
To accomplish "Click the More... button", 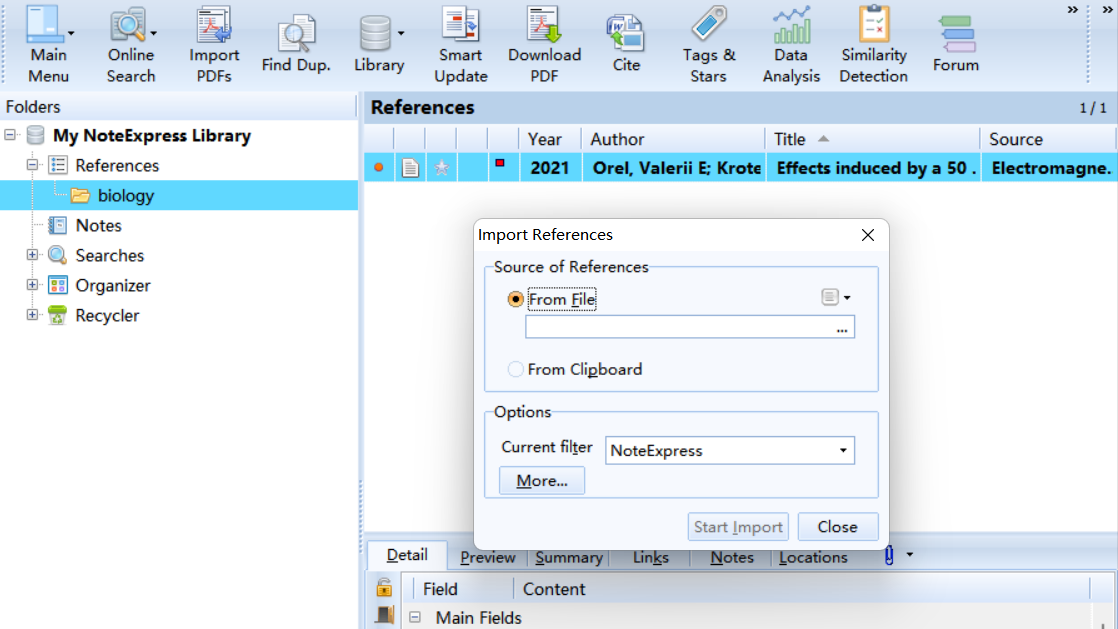I will click(x=542, y=481).
